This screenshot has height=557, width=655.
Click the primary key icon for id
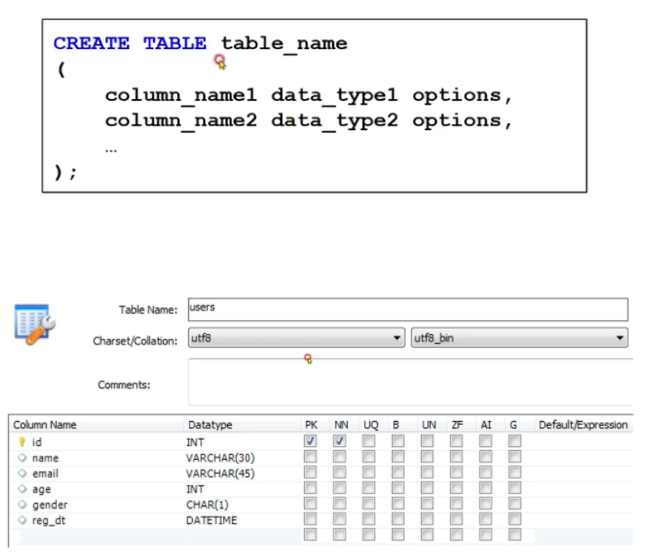click(x=22, y=442)
